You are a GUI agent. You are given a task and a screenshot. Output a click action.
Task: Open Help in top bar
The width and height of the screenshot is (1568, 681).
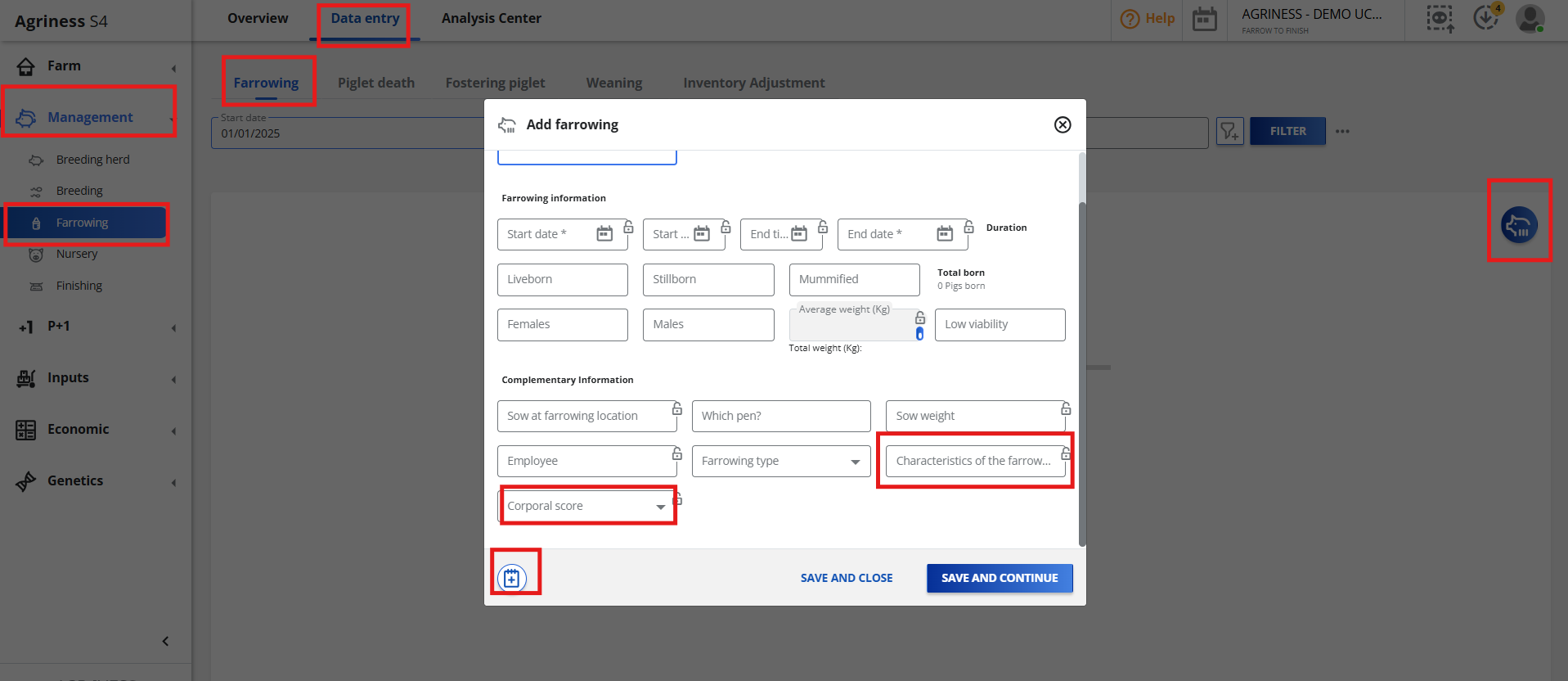[x=1148, y=19]
